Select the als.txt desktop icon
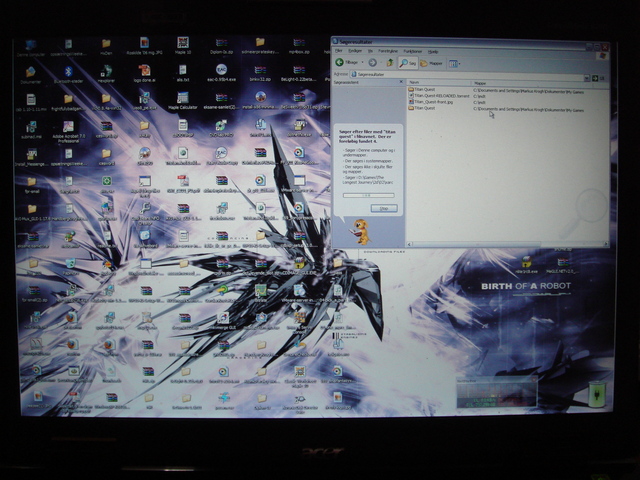The width and height of the screenshot is (640, 480). pyautogui.click(x=182, y=73)
